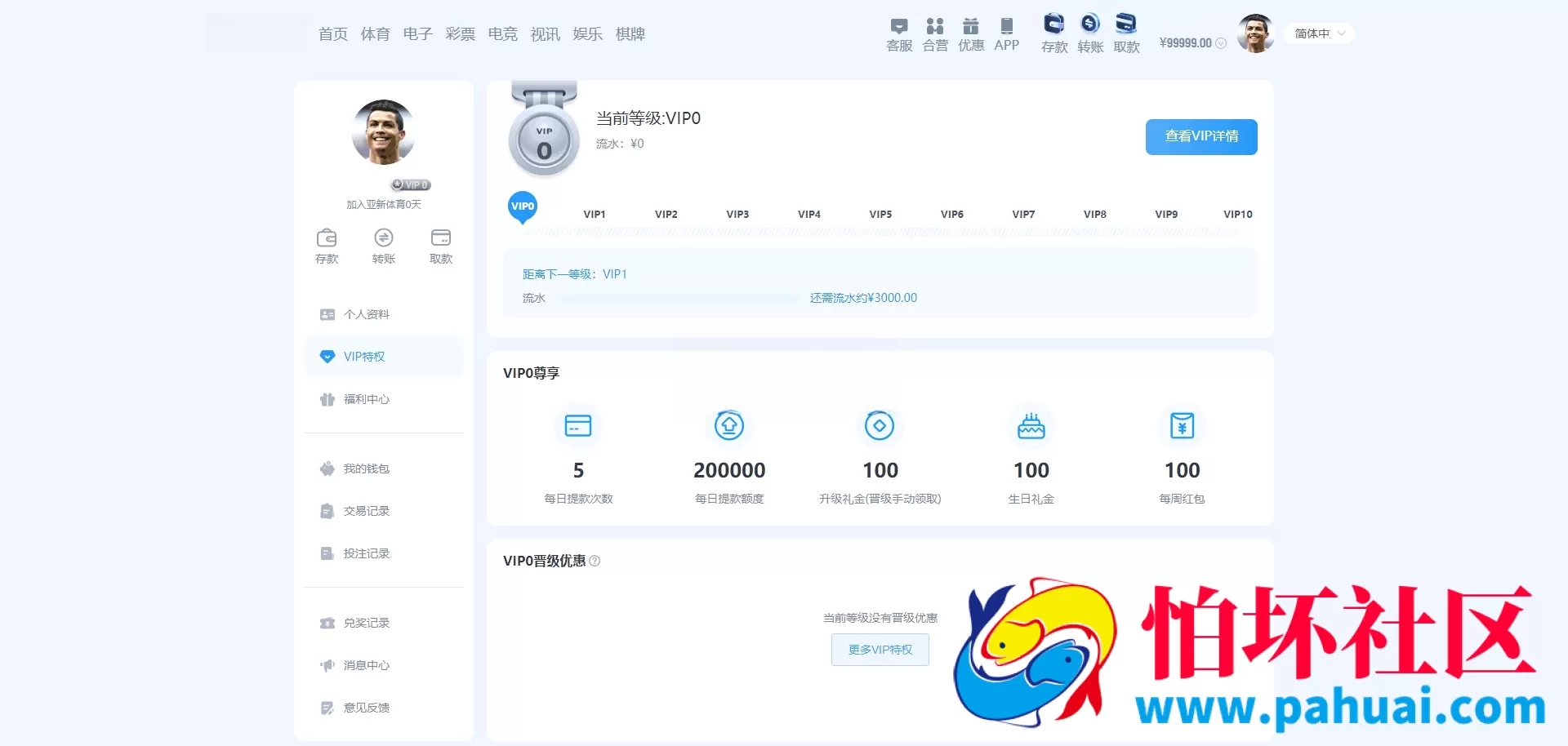Screen dimensions: 1568x746
Task: Open 投注记录 in the sidebar
Action: coord(384,553)
